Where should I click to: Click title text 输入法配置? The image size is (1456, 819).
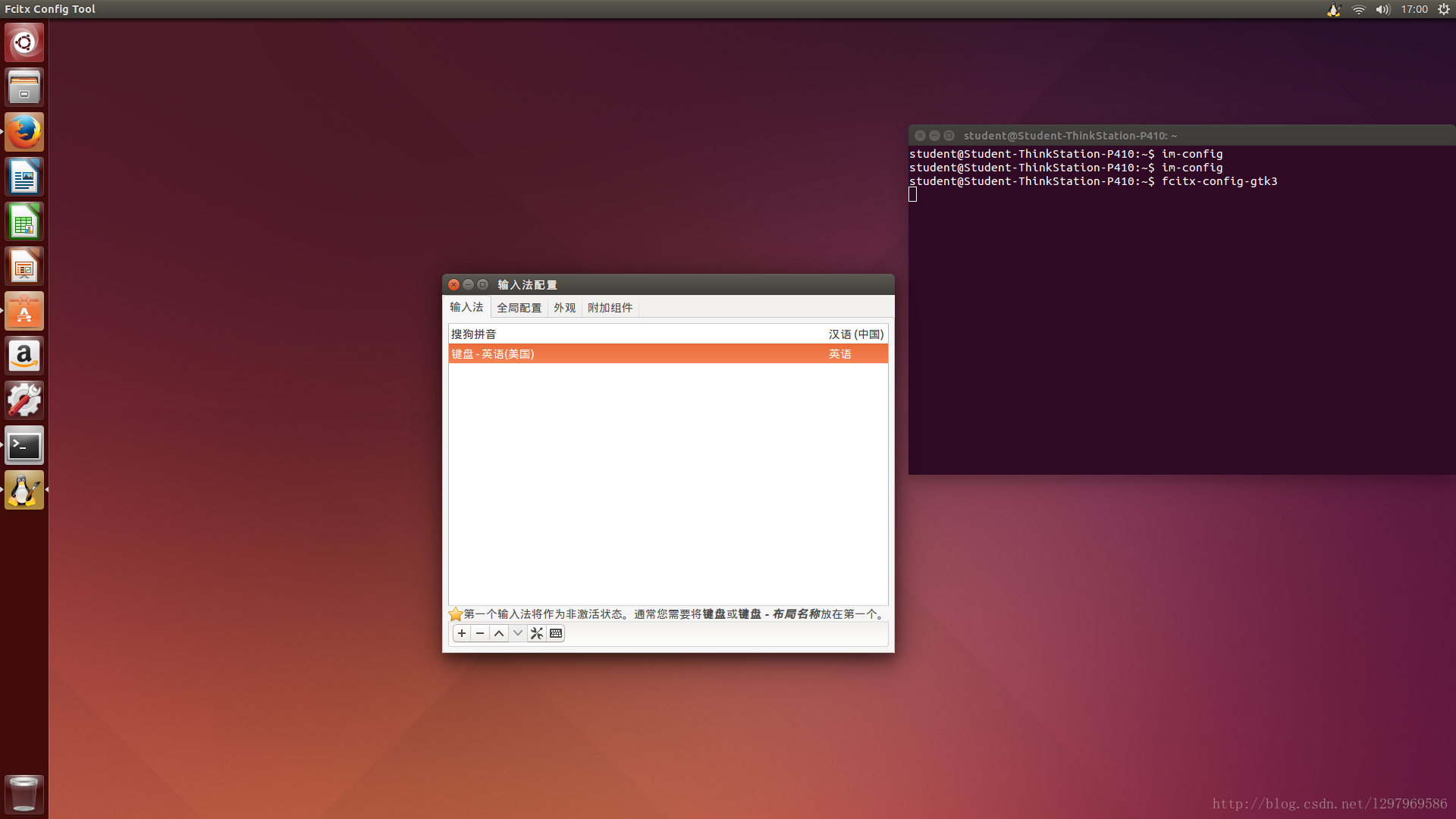(x=527, y=285)
